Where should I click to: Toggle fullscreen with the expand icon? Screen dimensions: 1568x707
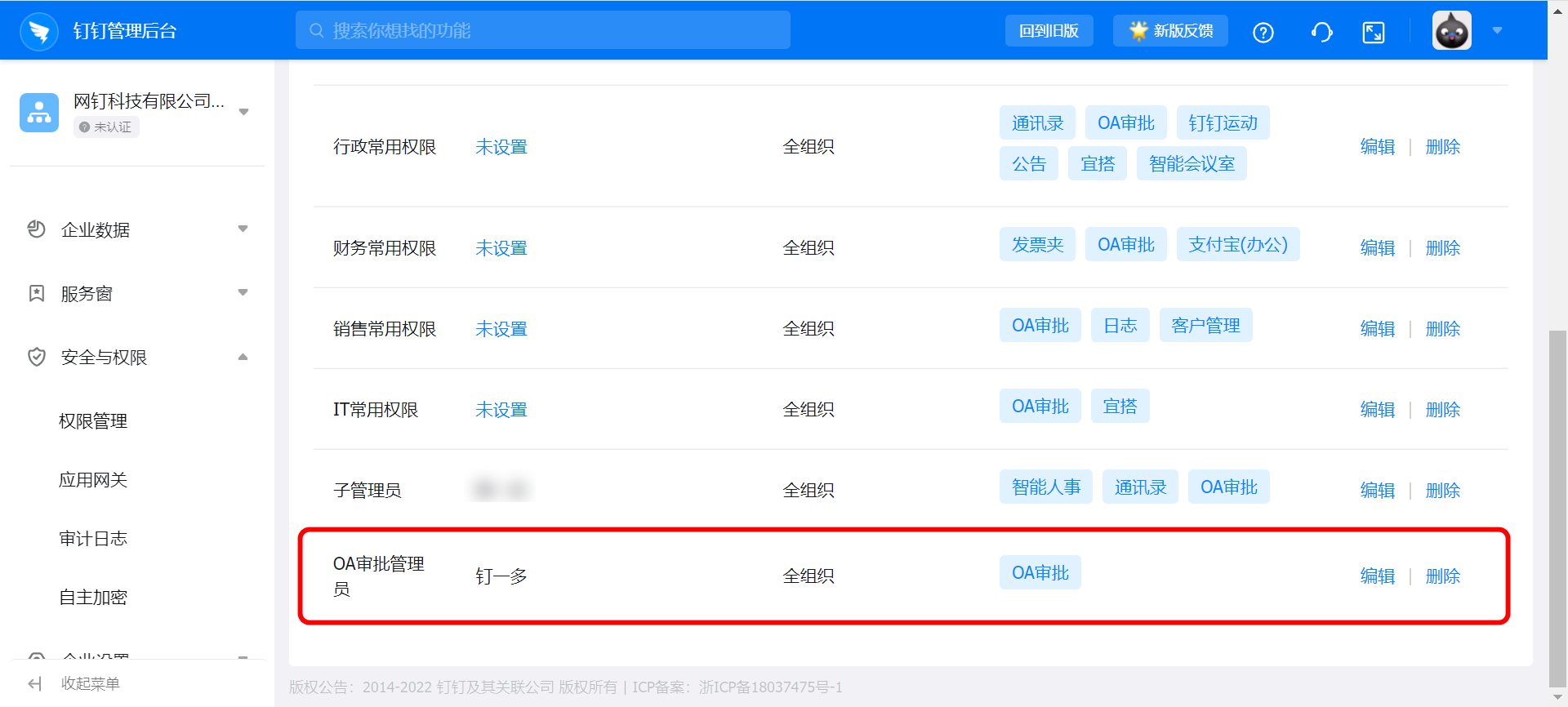click(x=1374, y=32)
